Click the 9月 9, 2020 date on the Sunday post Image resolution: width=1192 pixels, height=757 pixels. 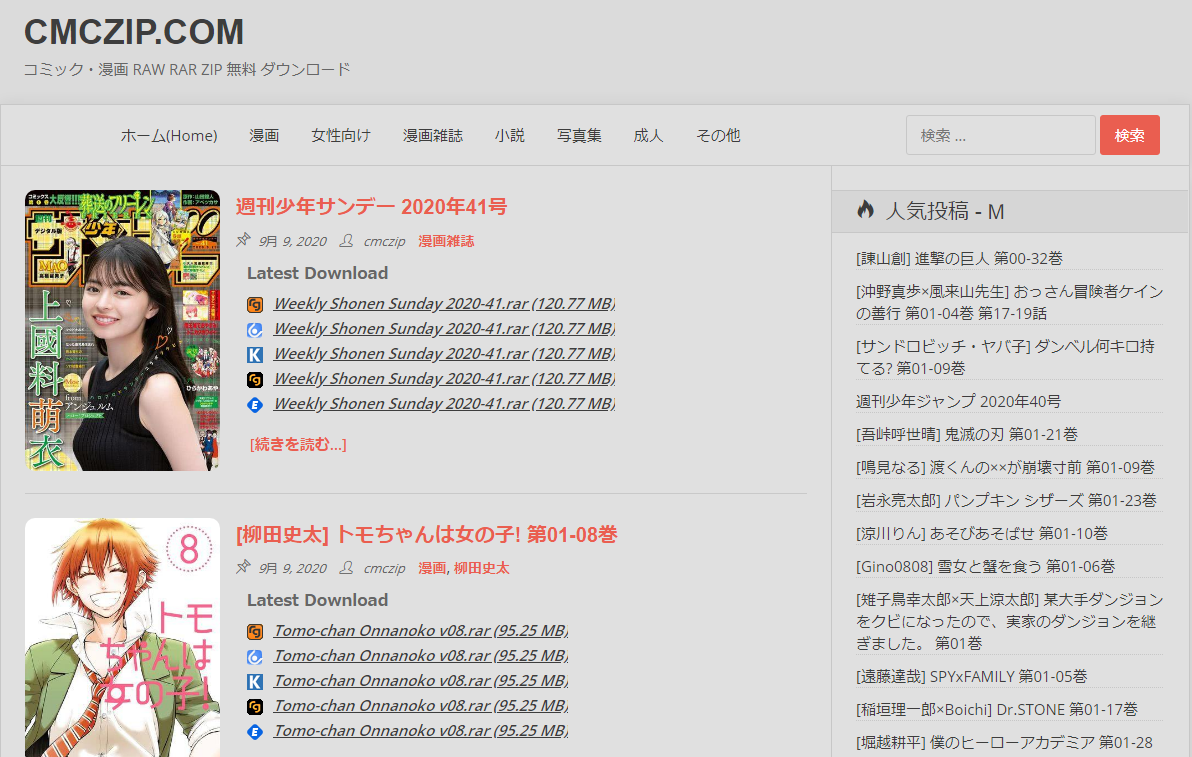293,241
